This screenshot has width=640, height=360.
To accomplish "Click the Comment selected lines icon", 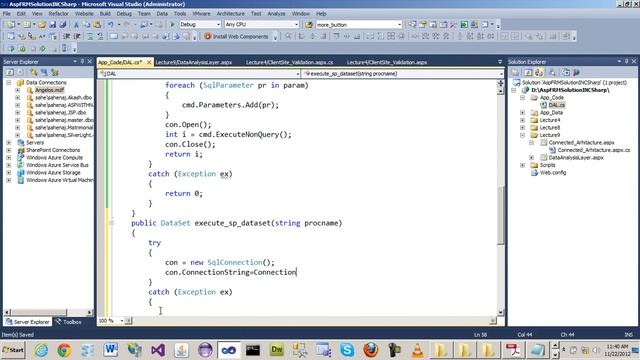I will pos(90,36).
